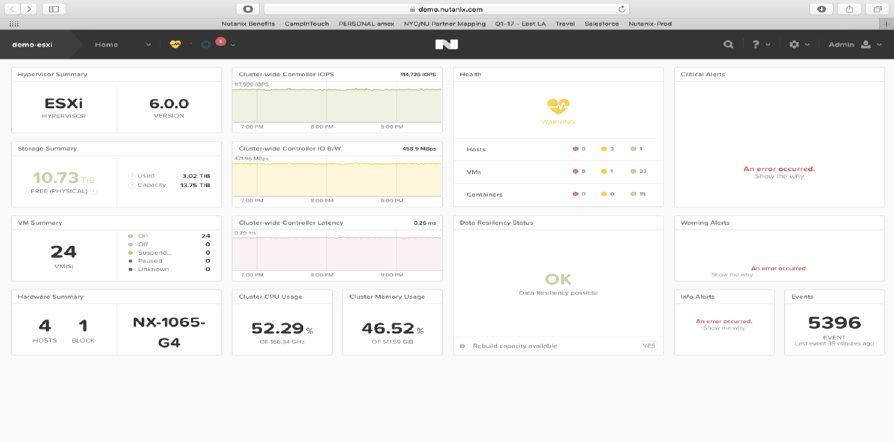Image resolution: width=894 pixels, height=442 pixels.
Task: Click the red alert count badge
Action: [221, 41]
